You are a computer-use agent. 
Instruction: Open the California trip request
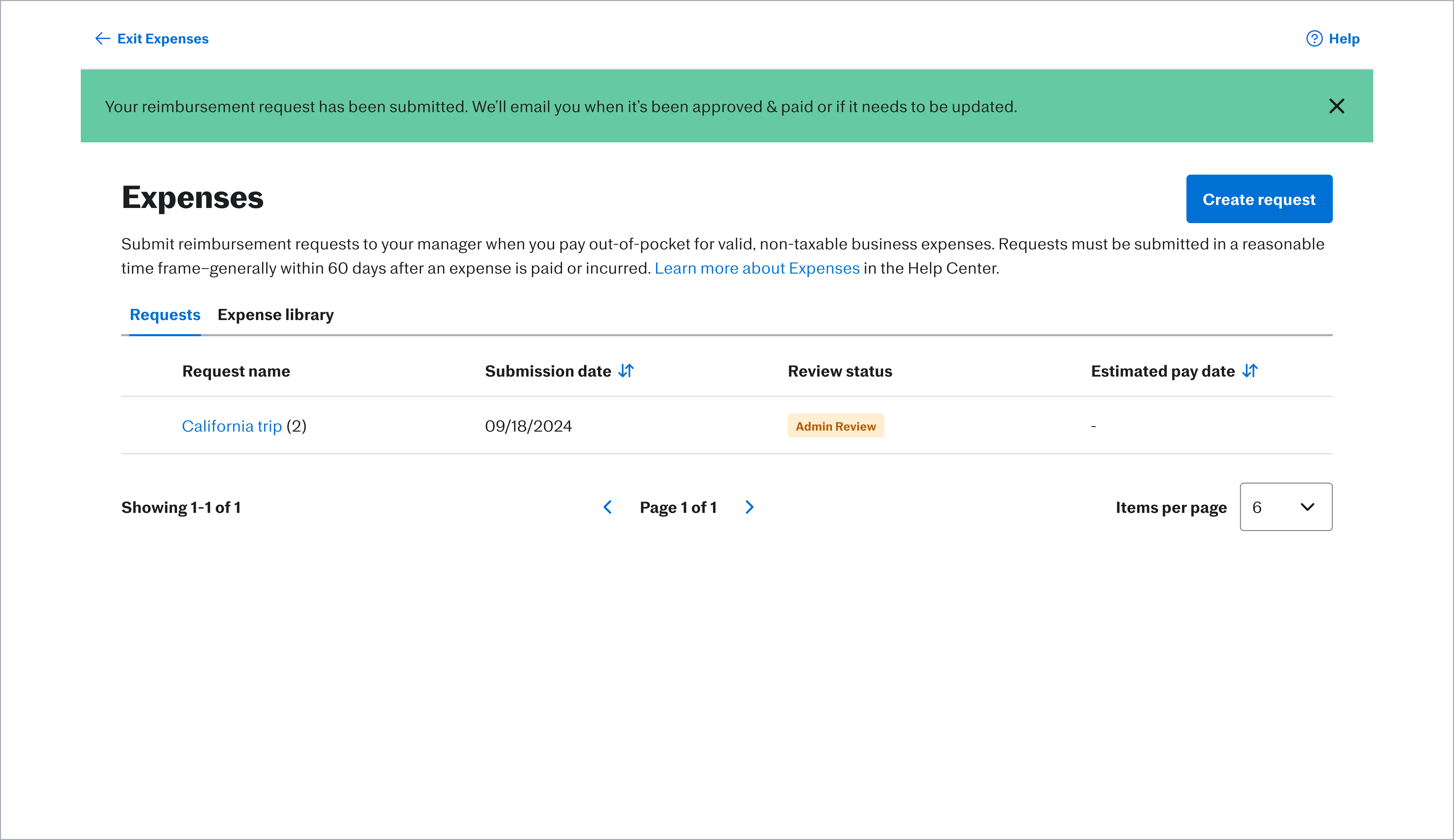(232, 426)
